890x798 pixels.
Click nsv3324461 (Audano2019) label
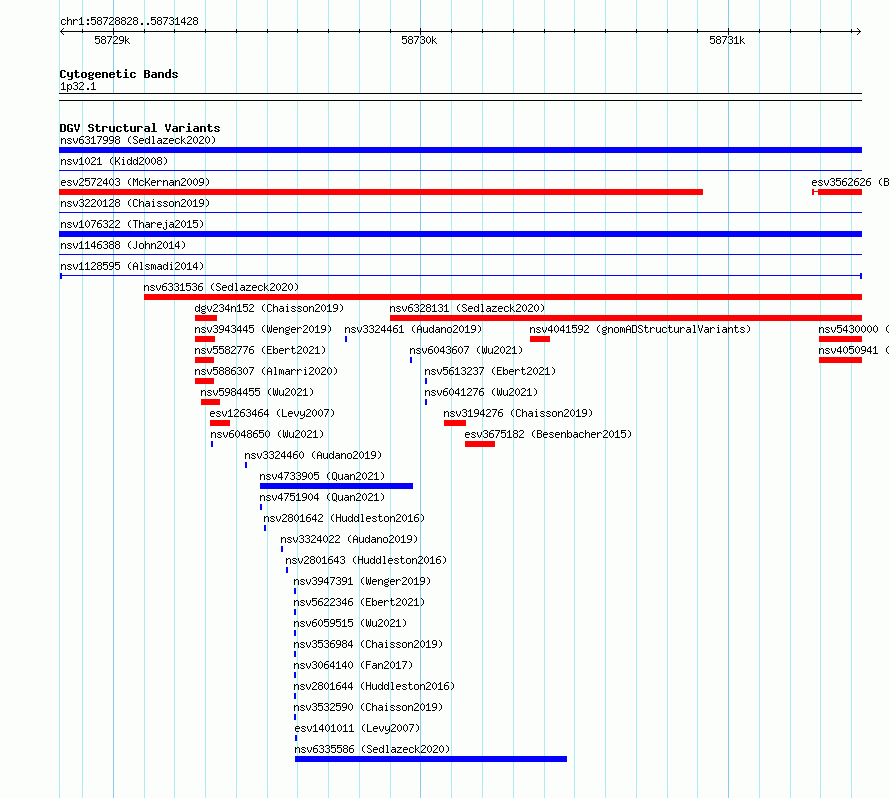click(413, 329)
